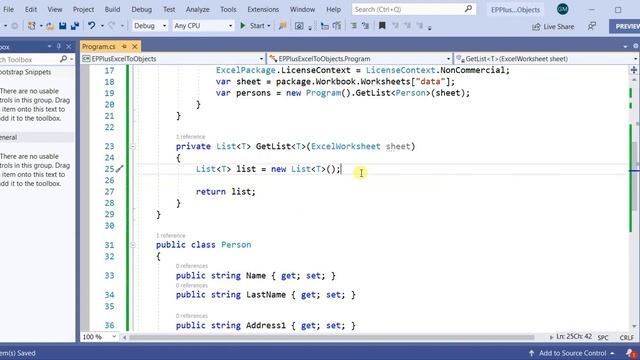
Task: Open the Extensions menu
Action: [x=263, y=9]
